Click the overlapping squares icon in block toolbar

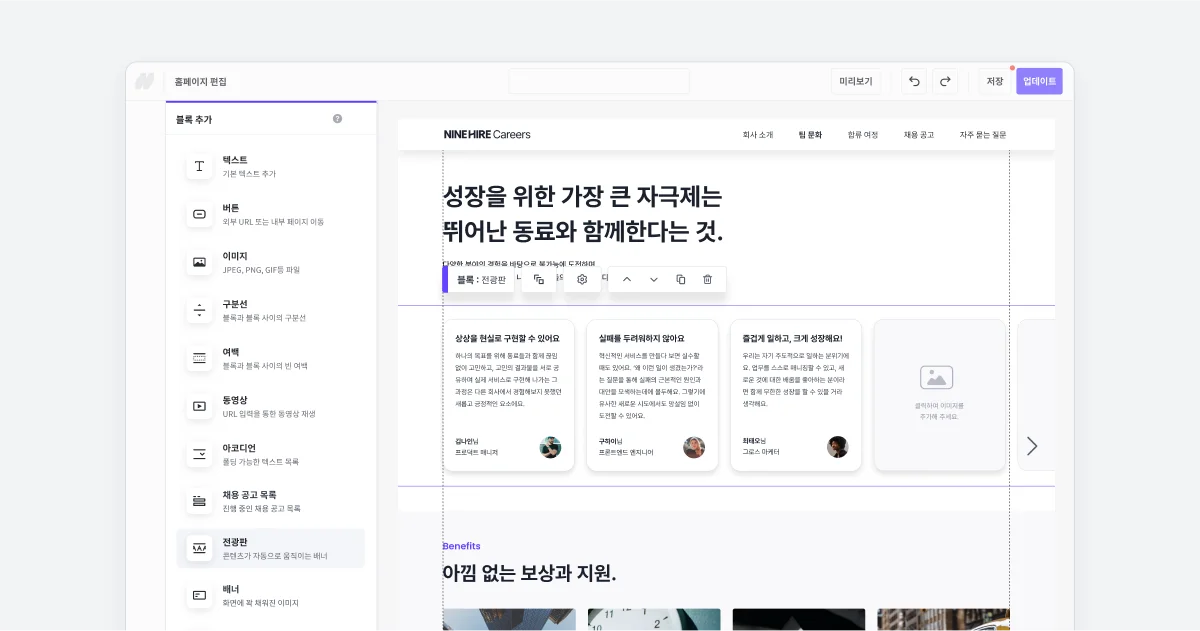tap(539, 280)
